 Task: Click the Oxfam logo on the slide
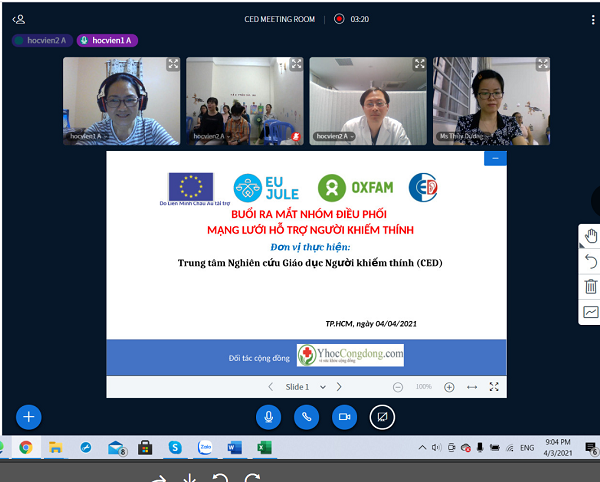click(x=355, y=187)
